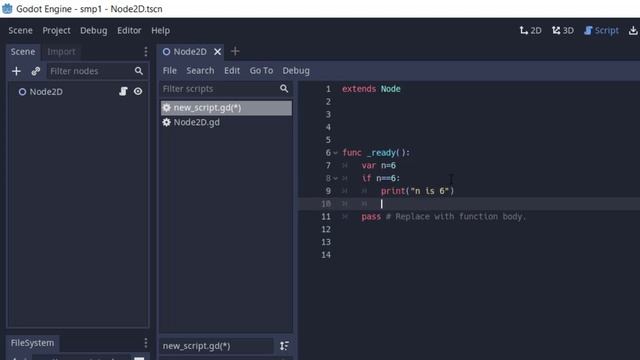The image size is (640, 360).
Task: Click the AssetLib download icon
Action: pos(633,31)
